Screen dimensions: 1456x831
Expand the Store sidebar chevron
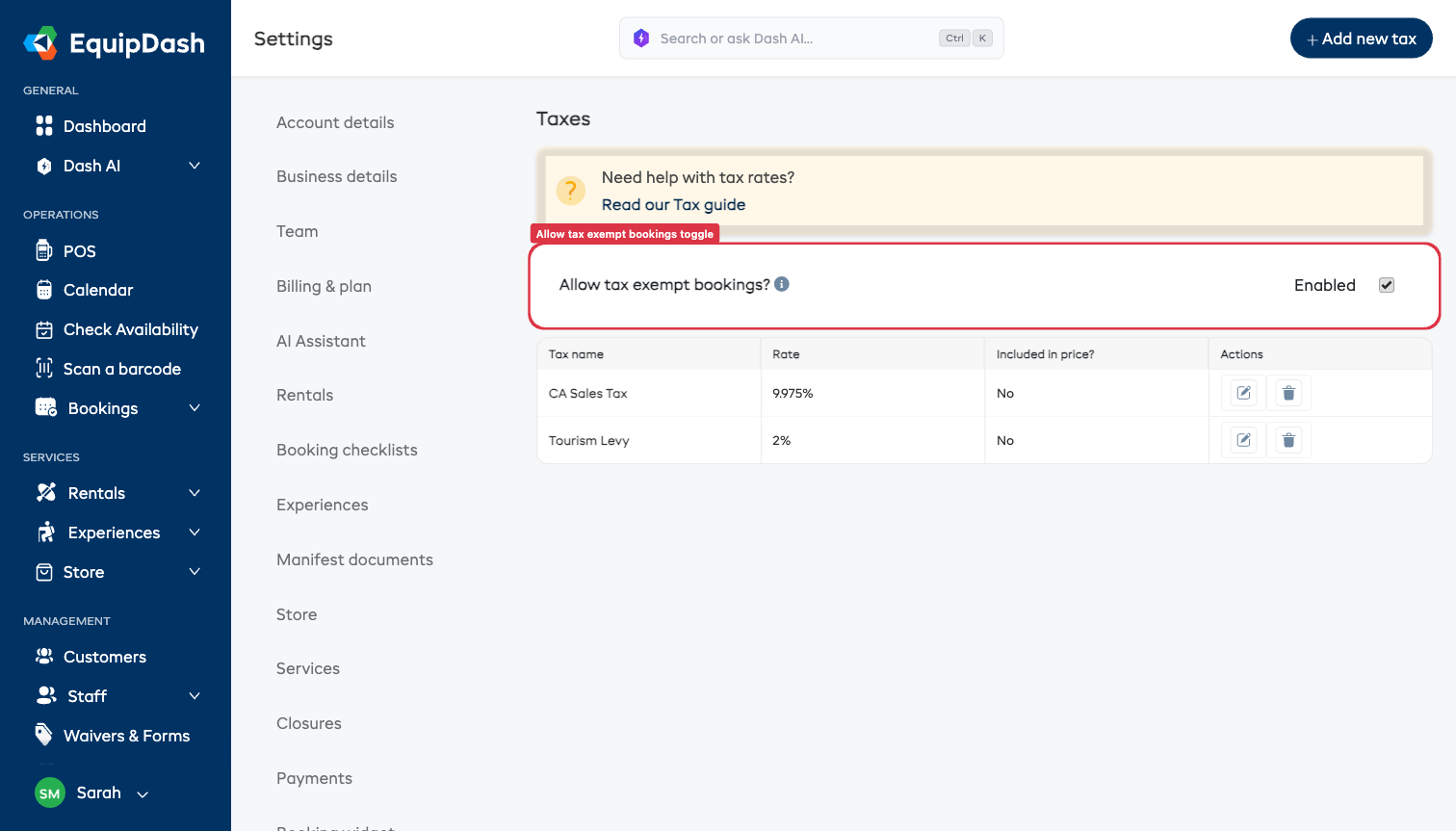[195, 572]
